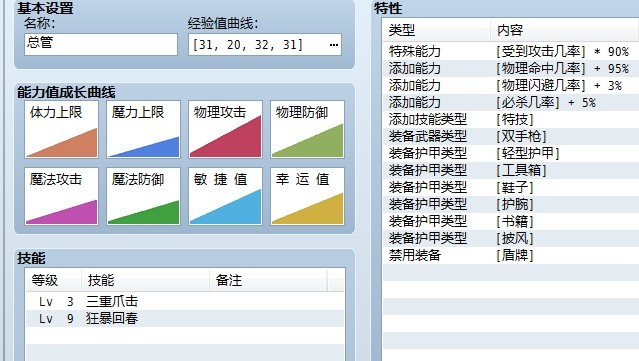The width and height of the screenshot is (639, 361).
Task: Select the trait row [工具箱]
Action: (x=511, y=170)
